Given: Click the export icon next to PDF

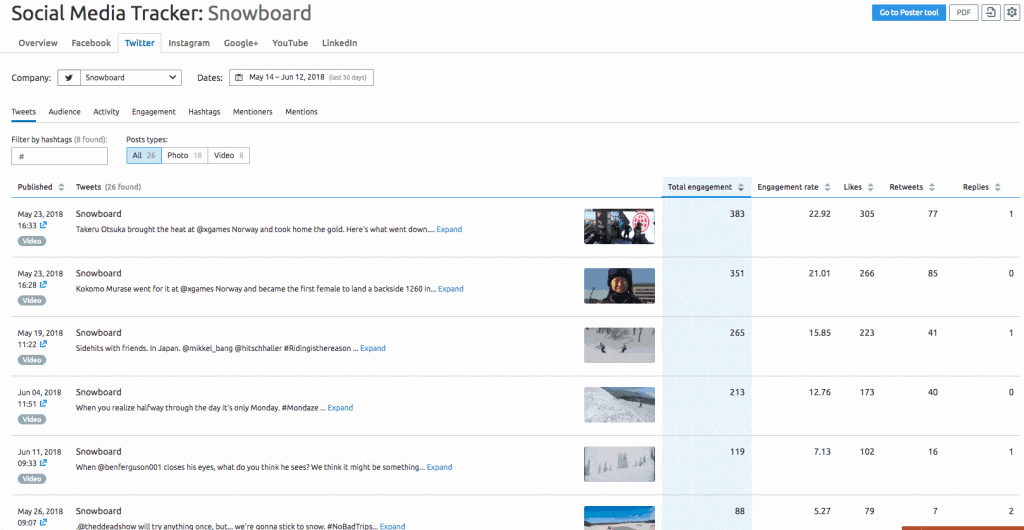Looking at the screenshot, I should [x=991, y=12].
